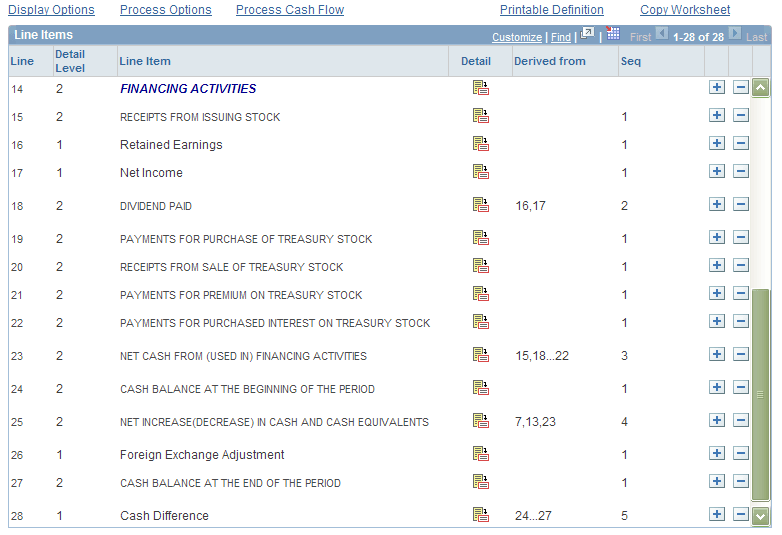Open detail icon for RECEIPTS FROM ISSUING STOCK

481,116
